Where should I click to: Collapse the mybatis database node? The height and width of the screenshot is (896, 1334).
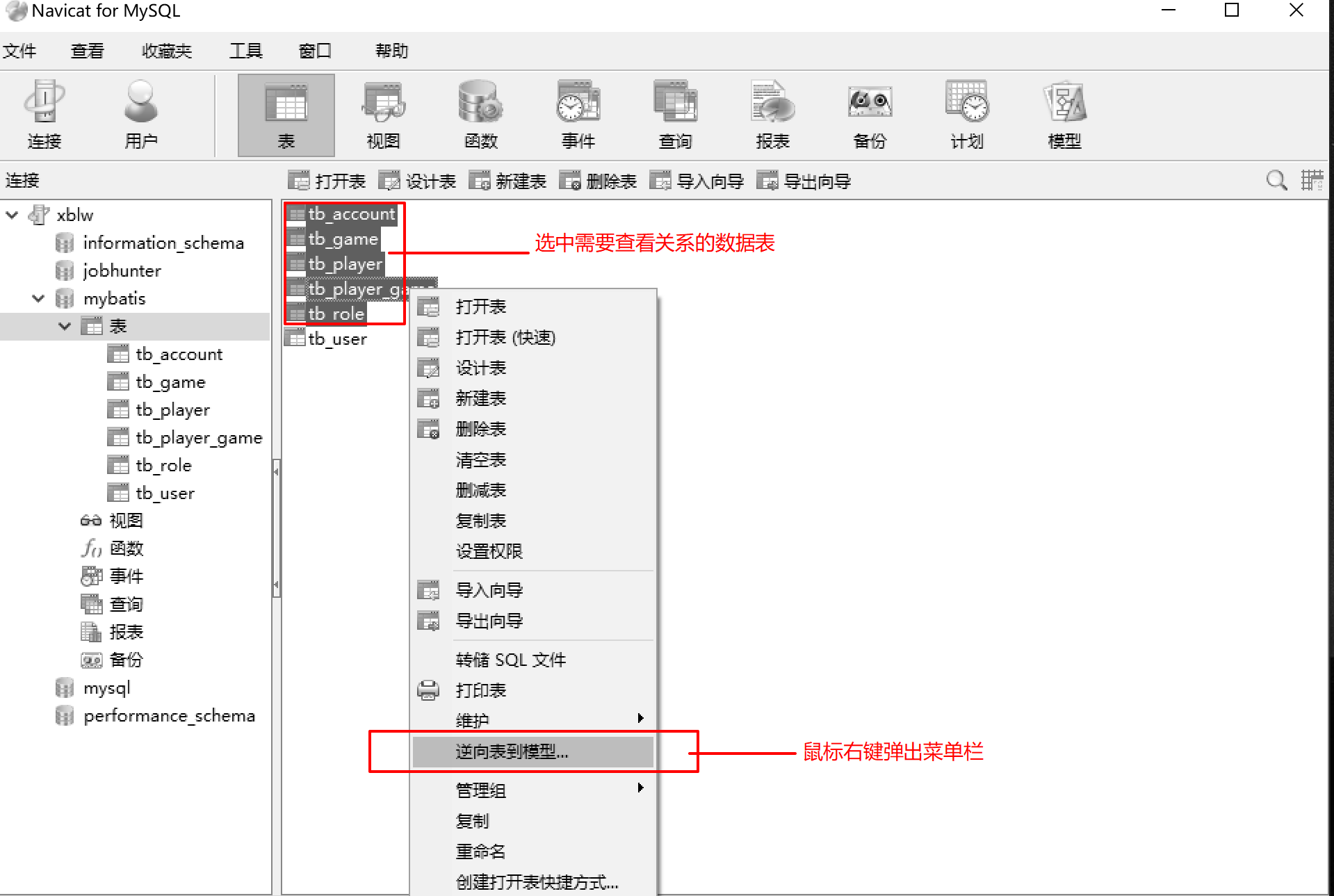click(x=38, y=298)
